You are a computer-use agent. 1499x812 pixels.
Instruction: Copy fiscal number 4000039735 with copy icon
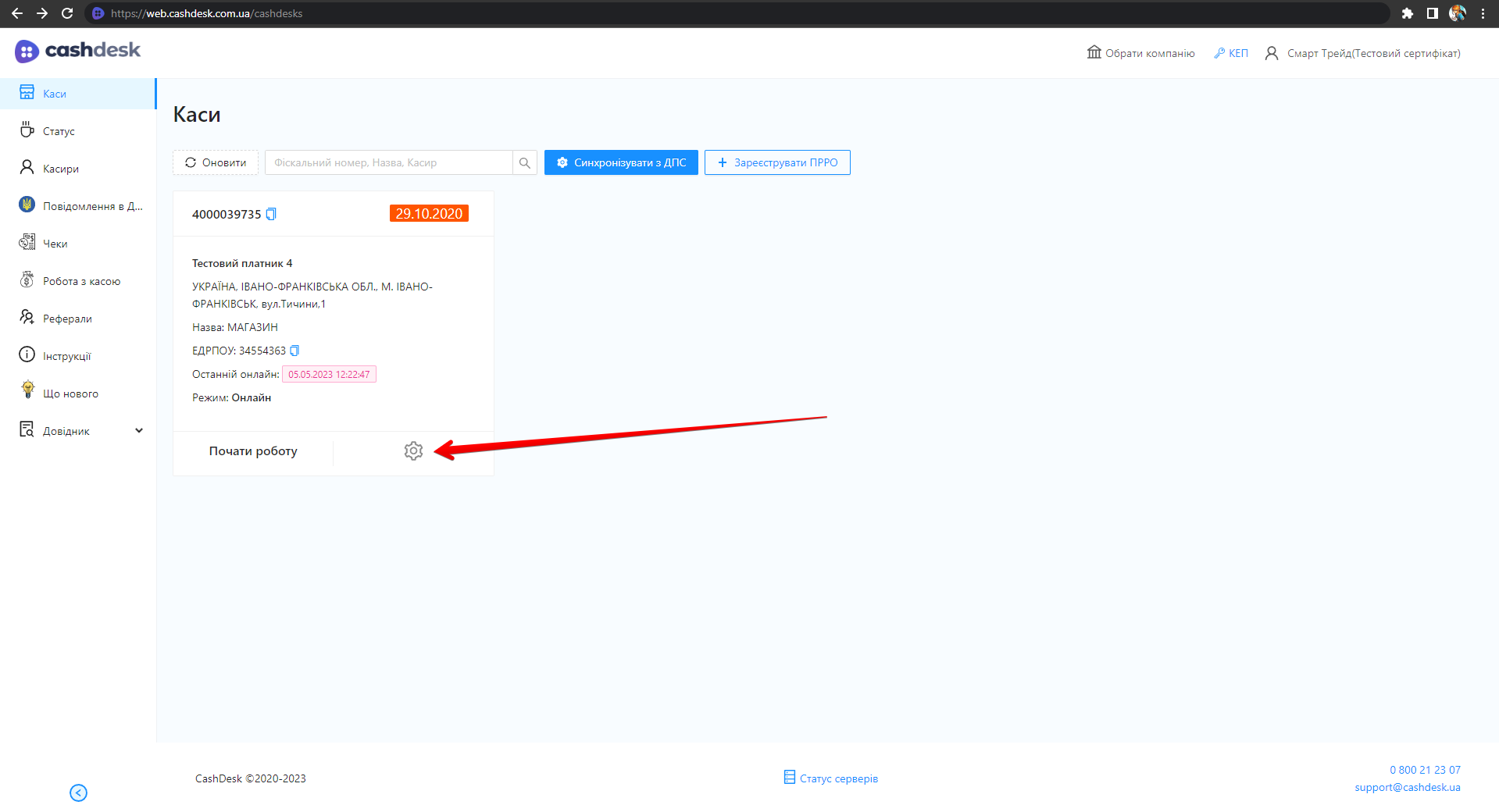coord(271,214)
